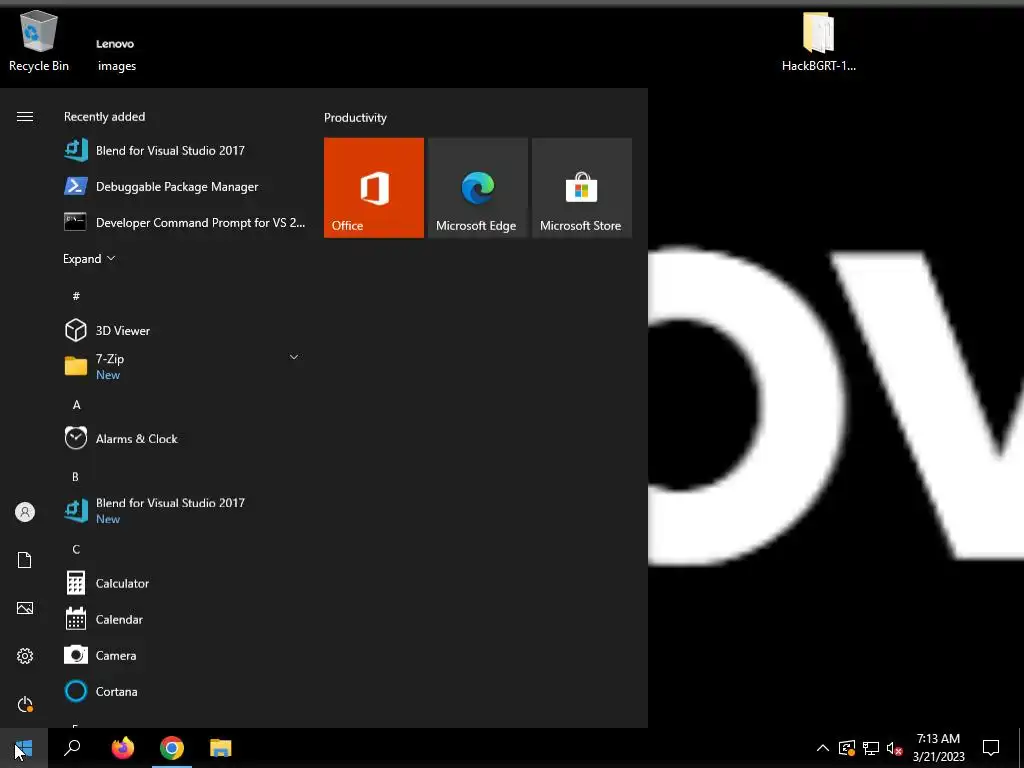Open the Calendar app

185,619
